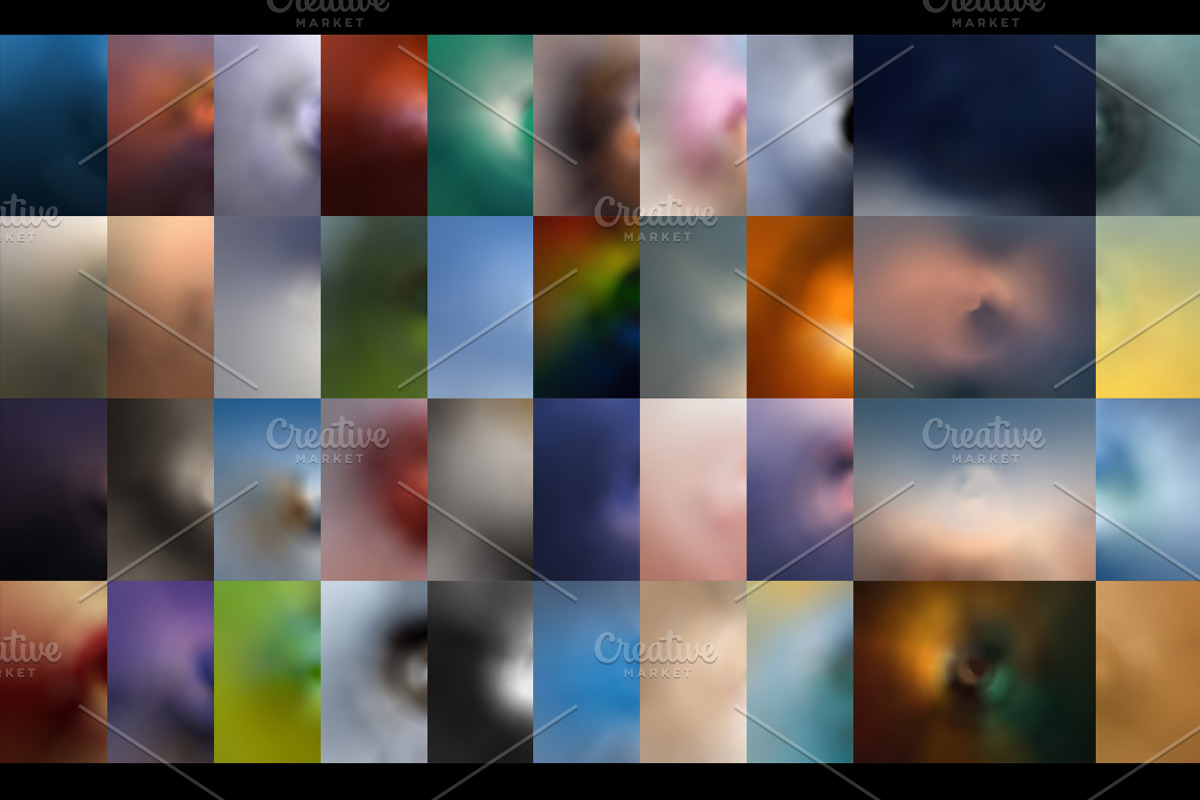The image size is (1200, 800).
Task: Choose the black-and-white thumbnail in bottom row
Action: coord(480,672)
